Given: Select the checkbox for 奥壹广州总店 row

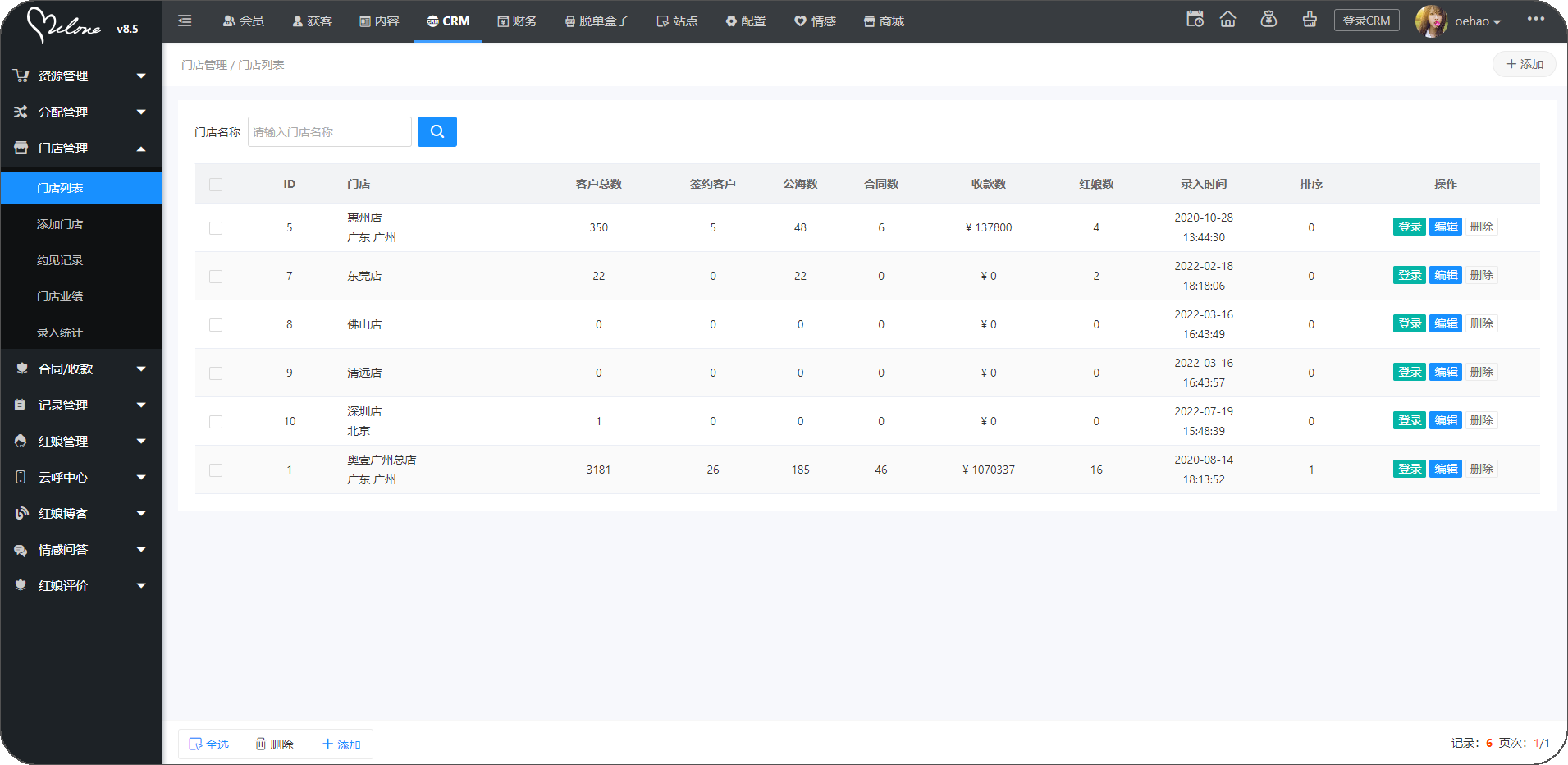Looking at the screenshot, I should click(x=216, y=470).
